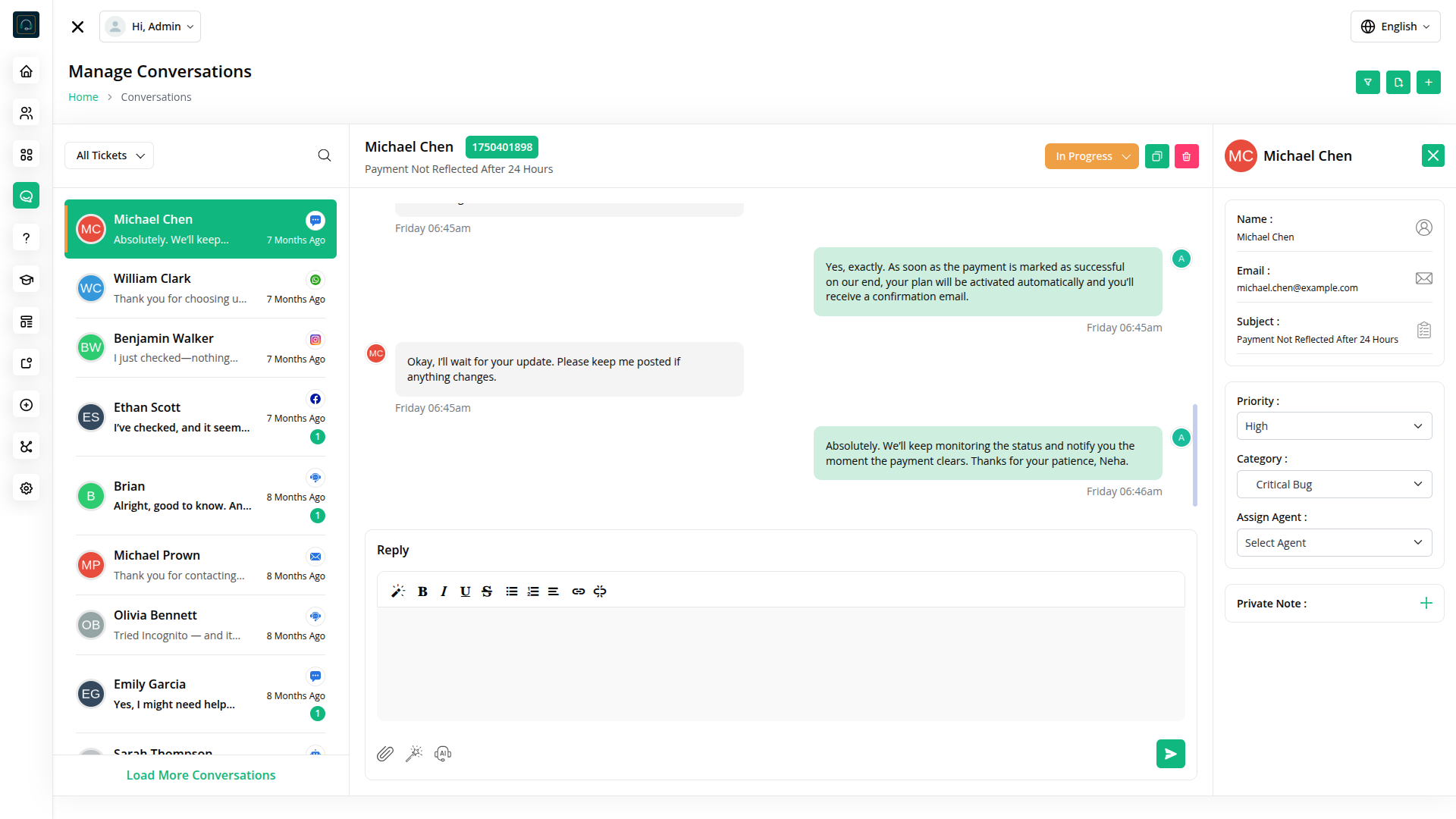This screenshot has width=1456, height=819.
Task: Open the All Tickets filter dropdown
Action: point(109,155)
